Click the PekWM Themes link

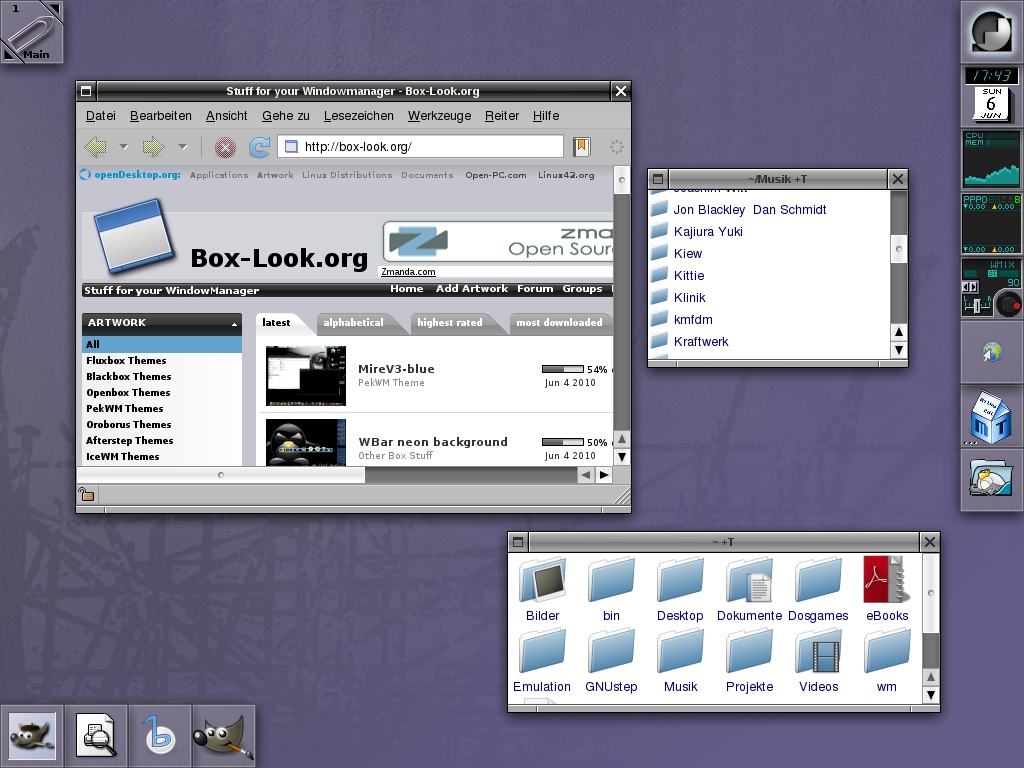coord(125,409)
